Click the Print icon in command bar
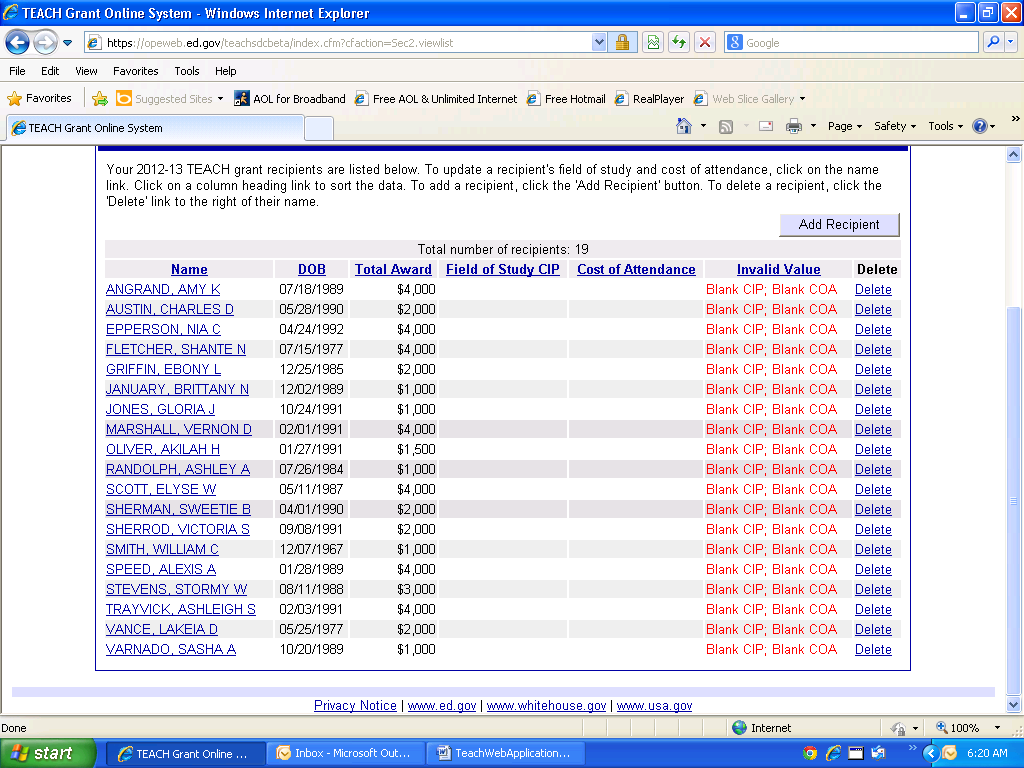This screenshot has height=768, width=1024. click(x=794, y=126)
